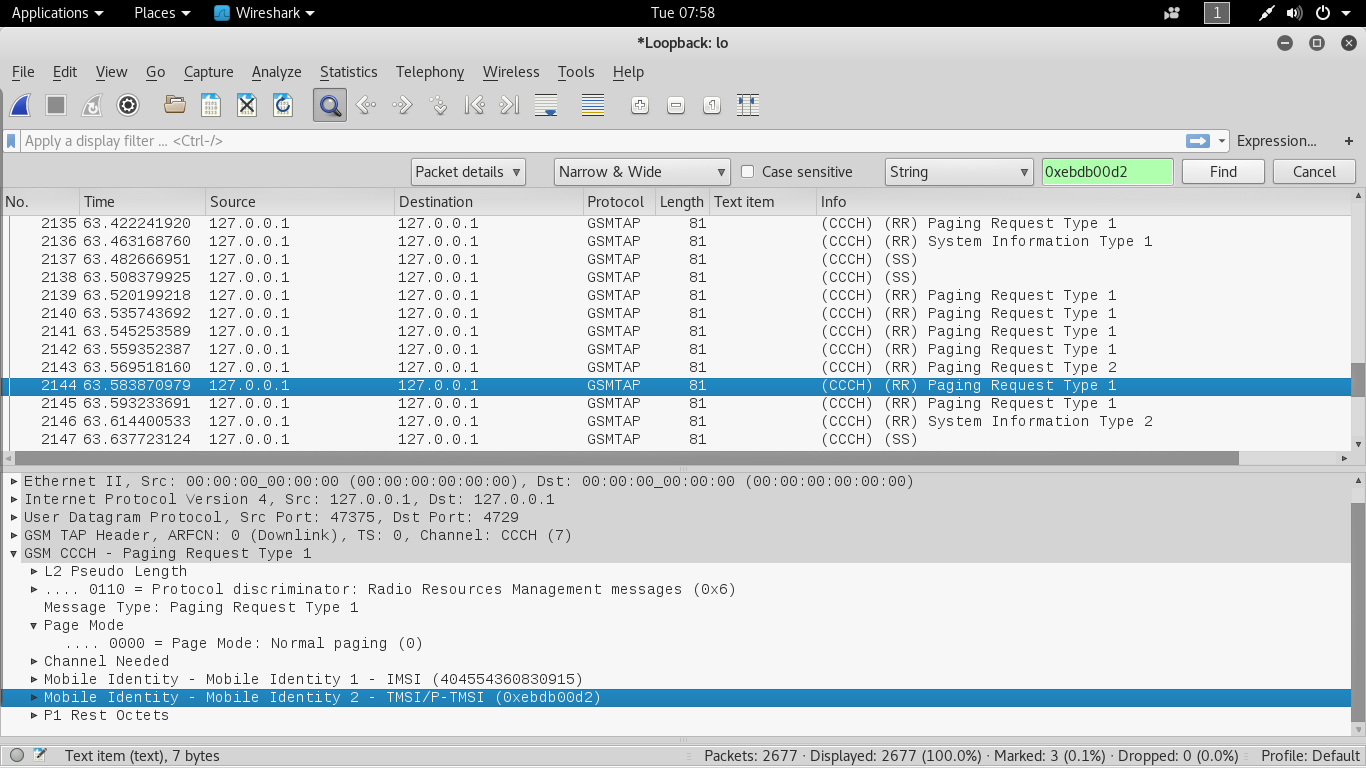
Task: Jump to the last packet
Action: click(510, 105)
